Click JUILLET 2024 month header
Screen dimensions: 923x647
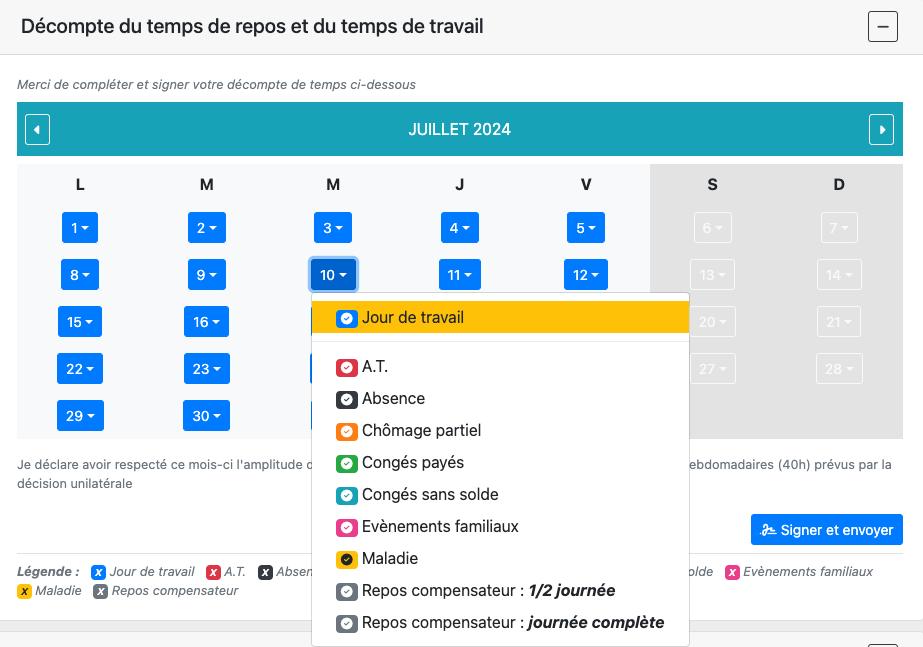pos(459,129)
